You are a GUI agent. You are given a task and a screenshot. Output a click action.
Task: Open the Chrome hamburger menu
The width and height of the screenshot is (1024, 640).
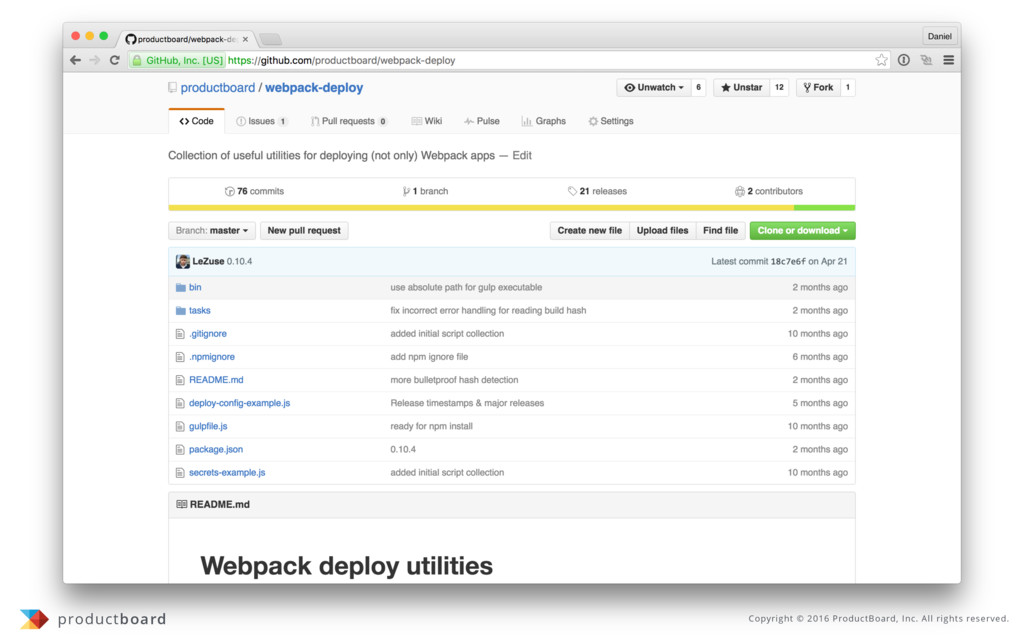pos(949,60)
